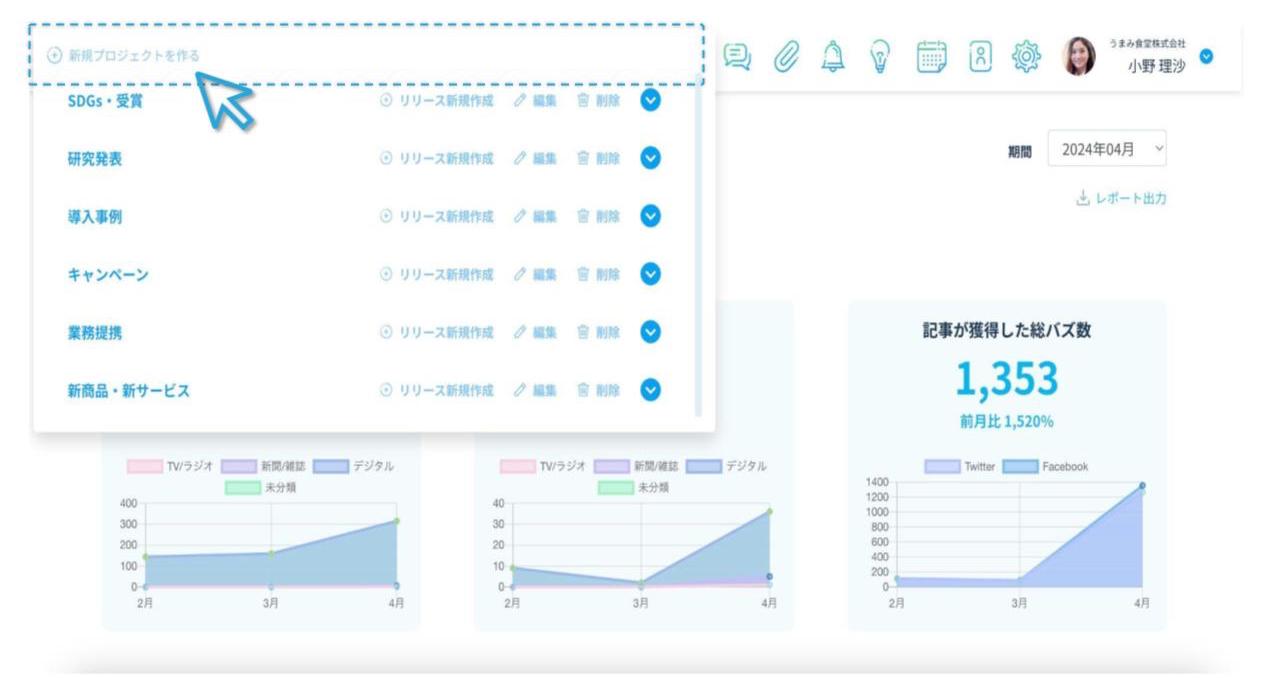The width and height of the screenshot is (1279, 686).
Task: Click レポート出力 download link
Action: coord(1121,198)
